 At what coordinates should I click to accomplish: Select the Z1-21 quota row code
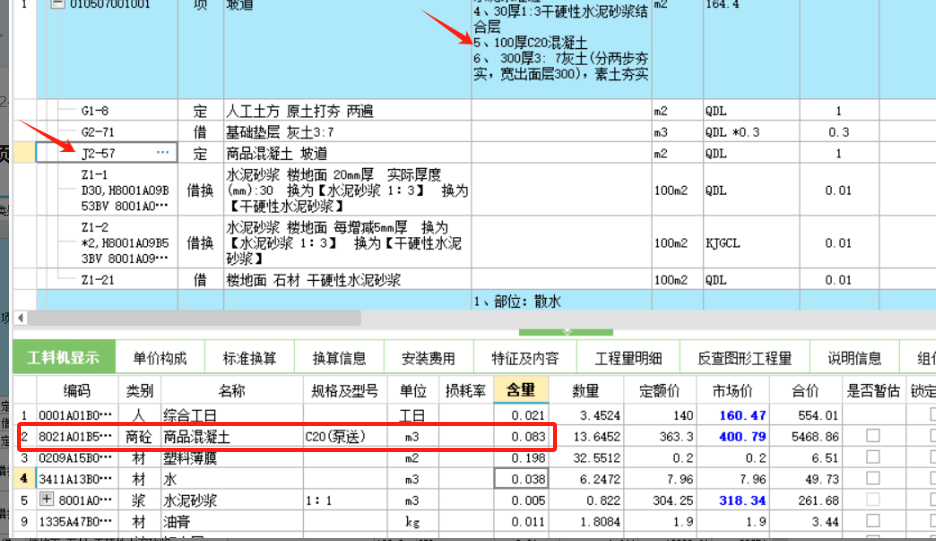[x=98, y=279]
